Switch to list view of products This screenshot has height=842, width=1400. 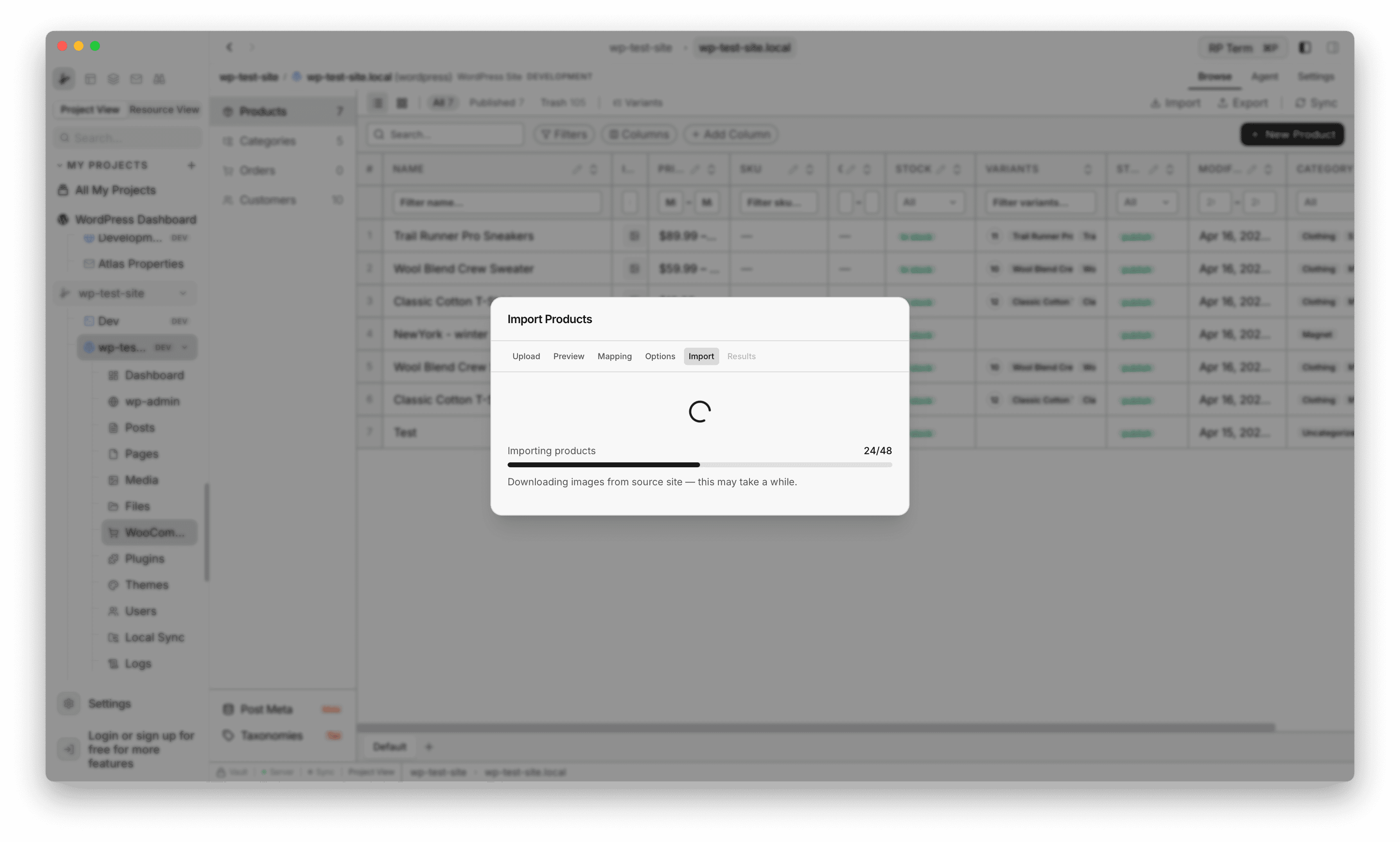[x=378, y=103]
